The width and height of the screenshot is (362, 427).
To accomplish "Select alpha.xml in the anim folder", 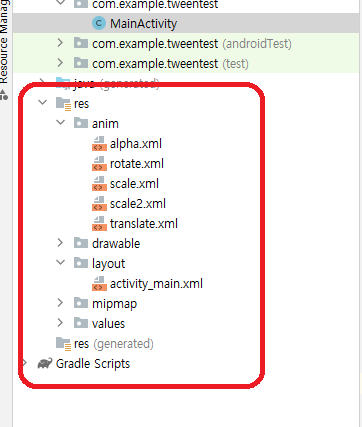I will (136, 144).
